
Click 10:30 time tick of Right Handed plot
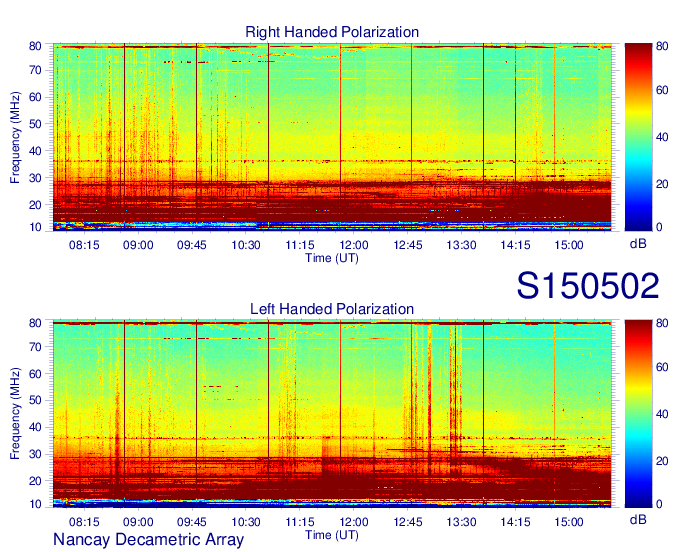click(x=246, y=245)
